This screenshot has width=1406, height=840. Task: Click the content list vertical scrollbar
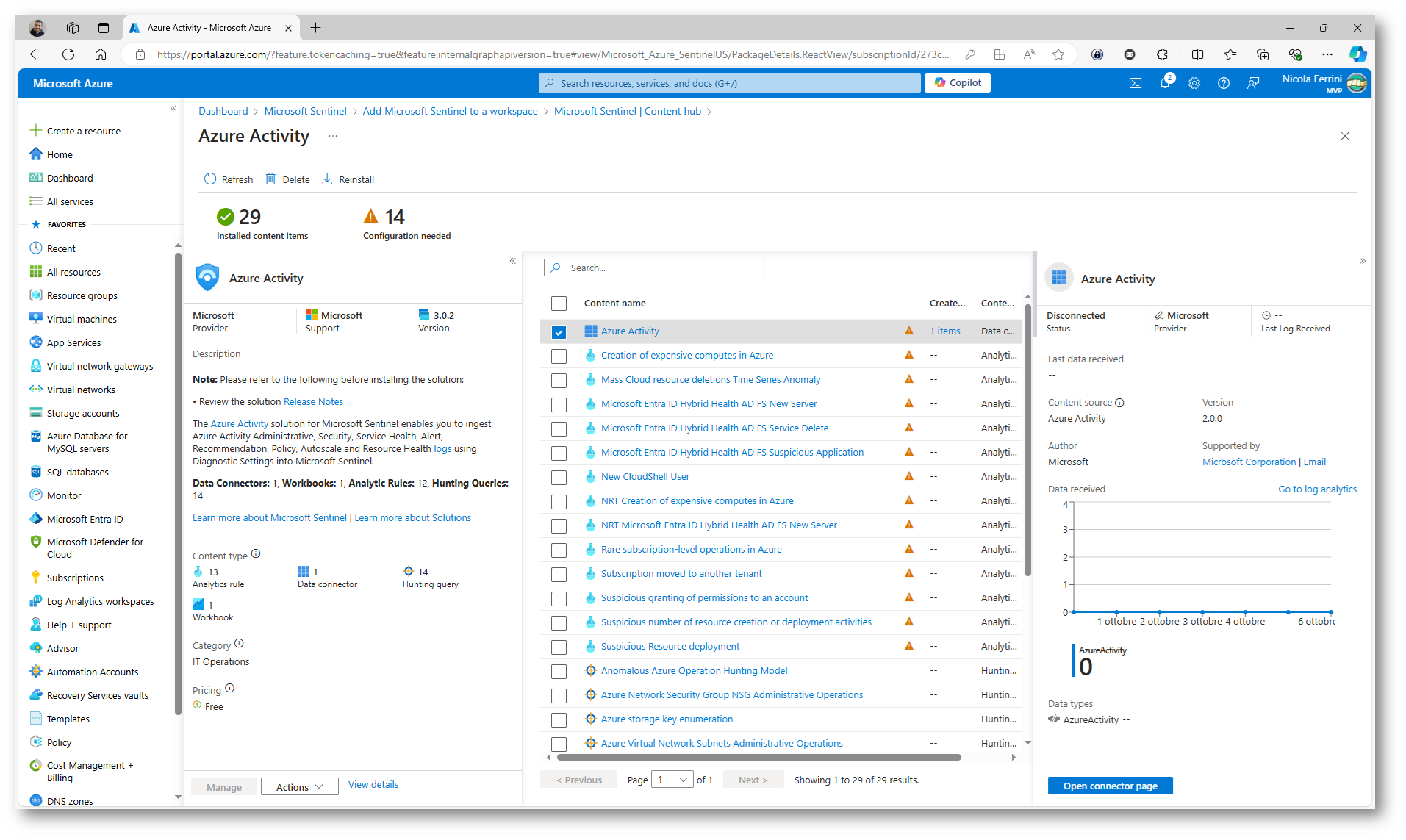click(1027, 439)
